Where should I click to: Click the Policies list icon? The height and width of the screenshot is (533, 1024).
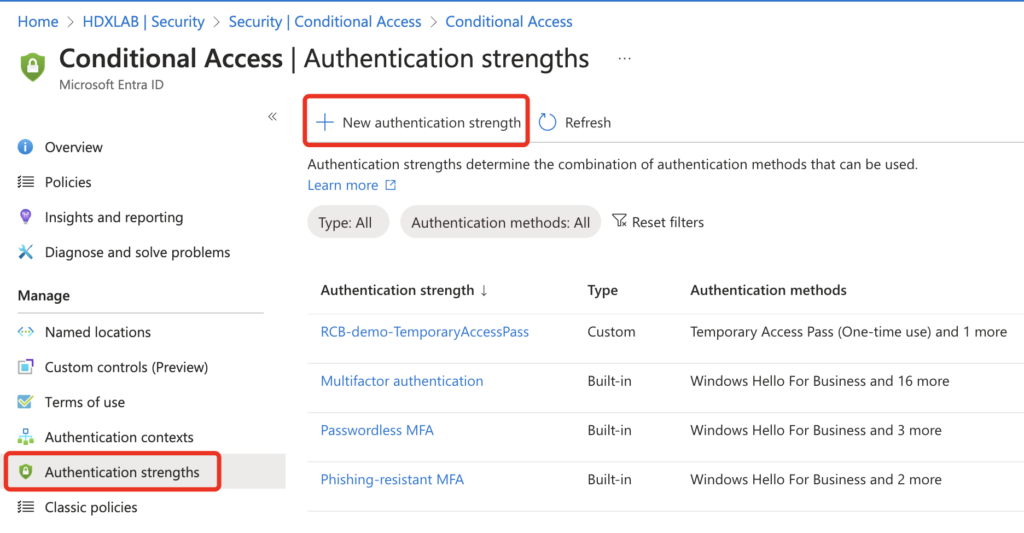(25, 182)
